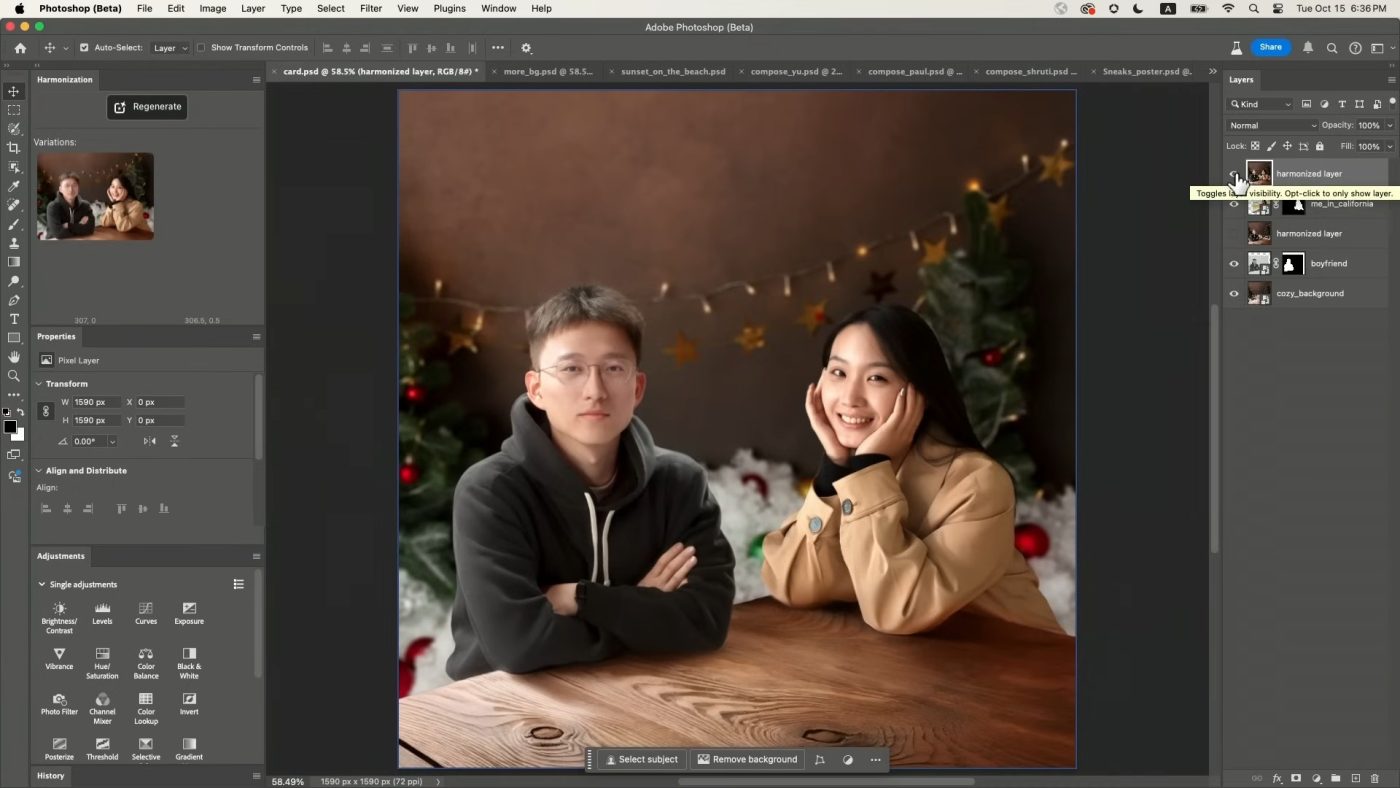
Task: Click the Regenerate button
Action: 147,107
